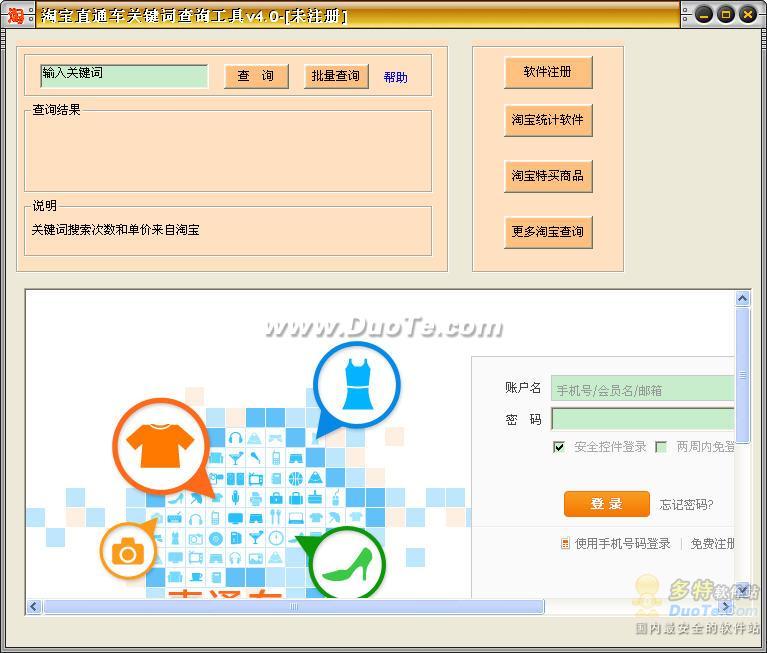Click the 更多淘宝查询 button
Image resolution: width=767 pixels, height=653 pixels.
(548, 232)
